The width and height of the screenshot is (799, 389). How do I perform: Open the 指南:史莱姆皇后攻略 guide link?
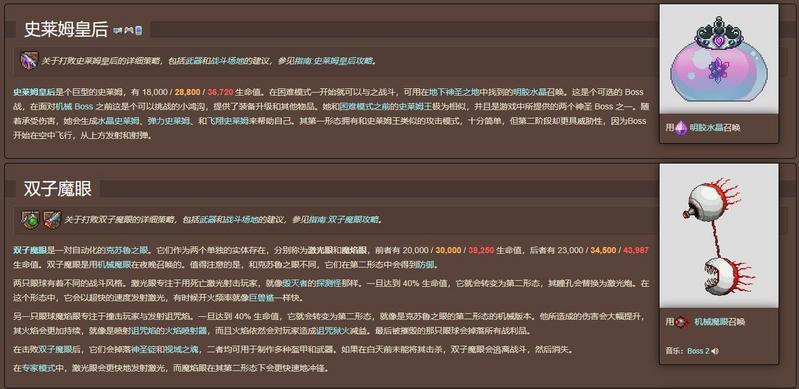(334, 61)
